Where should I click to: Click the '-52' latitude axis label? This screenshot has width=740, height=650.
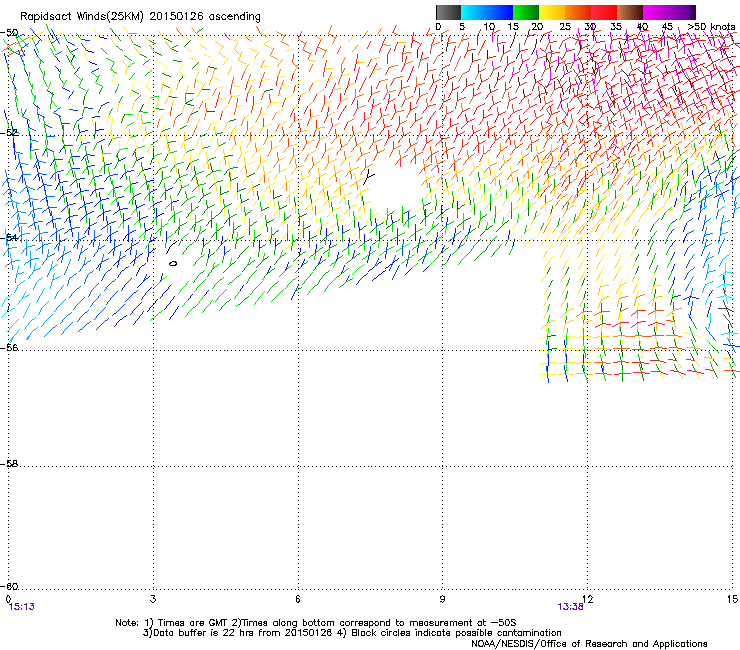click(9, 133)
